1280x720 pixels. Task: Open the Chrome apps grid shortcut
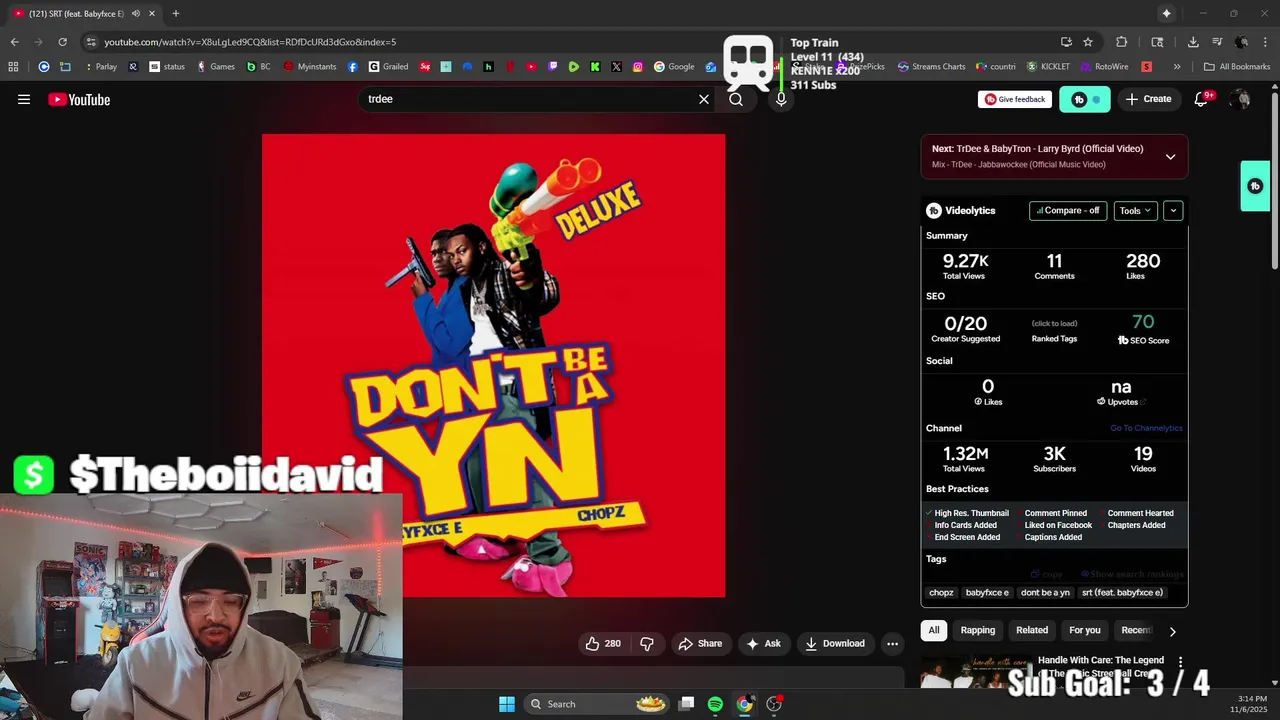point(13,67)
